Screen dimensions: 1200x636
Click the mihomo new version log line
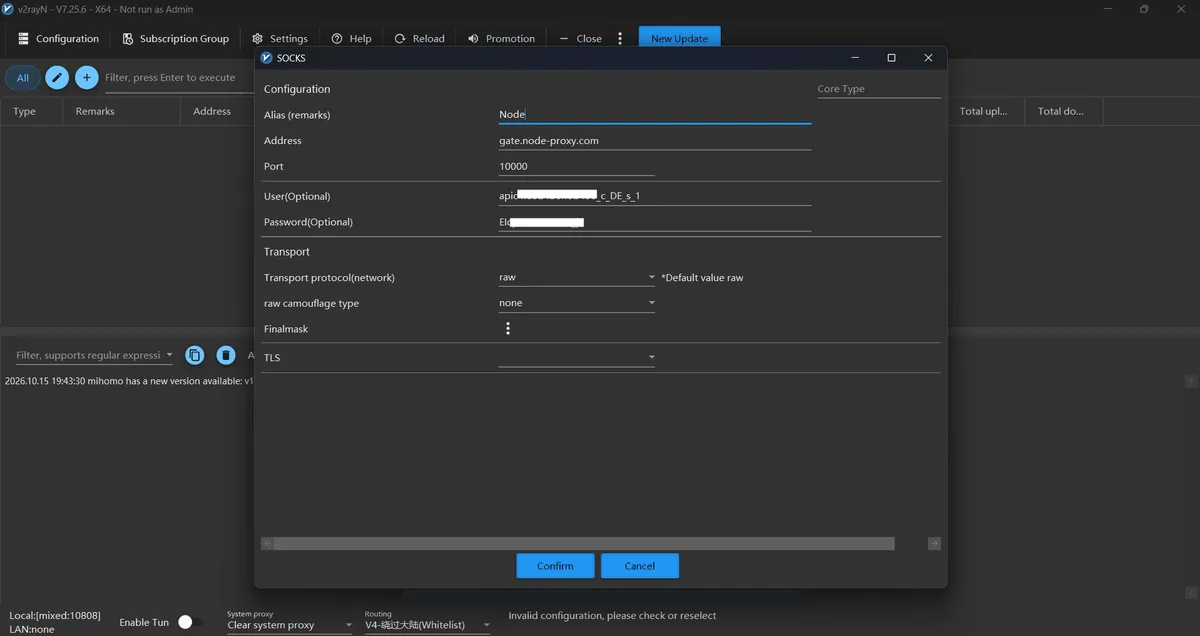click(x=128, y=381)
